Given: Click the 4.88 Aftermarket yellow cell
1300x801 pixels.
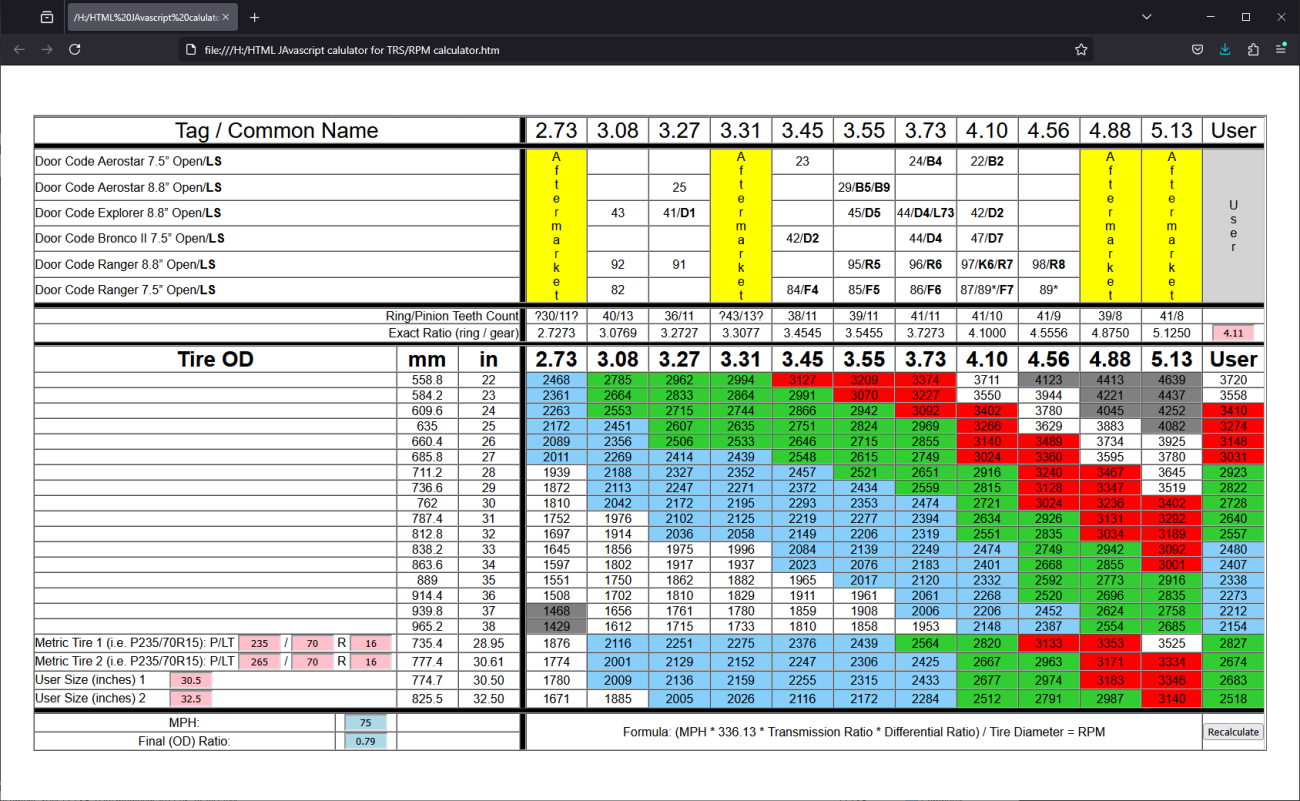Looking at the screenshot, I should click(x=1110, y=225).
